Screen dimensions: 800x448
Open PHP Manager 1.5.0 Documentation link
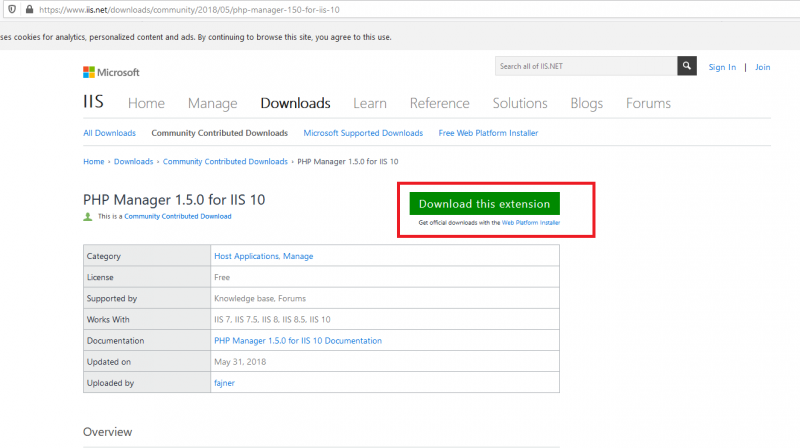point(297,341)
